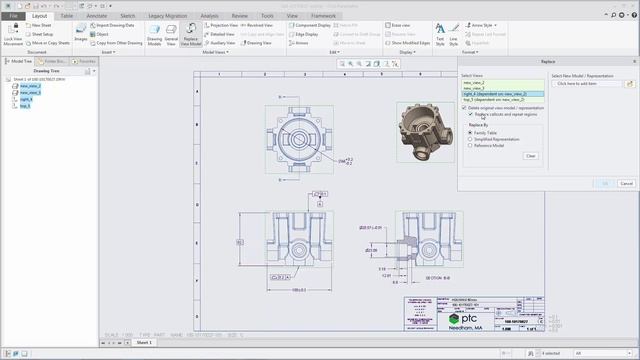Add a Projection View
This screenshot has width=640, height=360.
point(221,25)
